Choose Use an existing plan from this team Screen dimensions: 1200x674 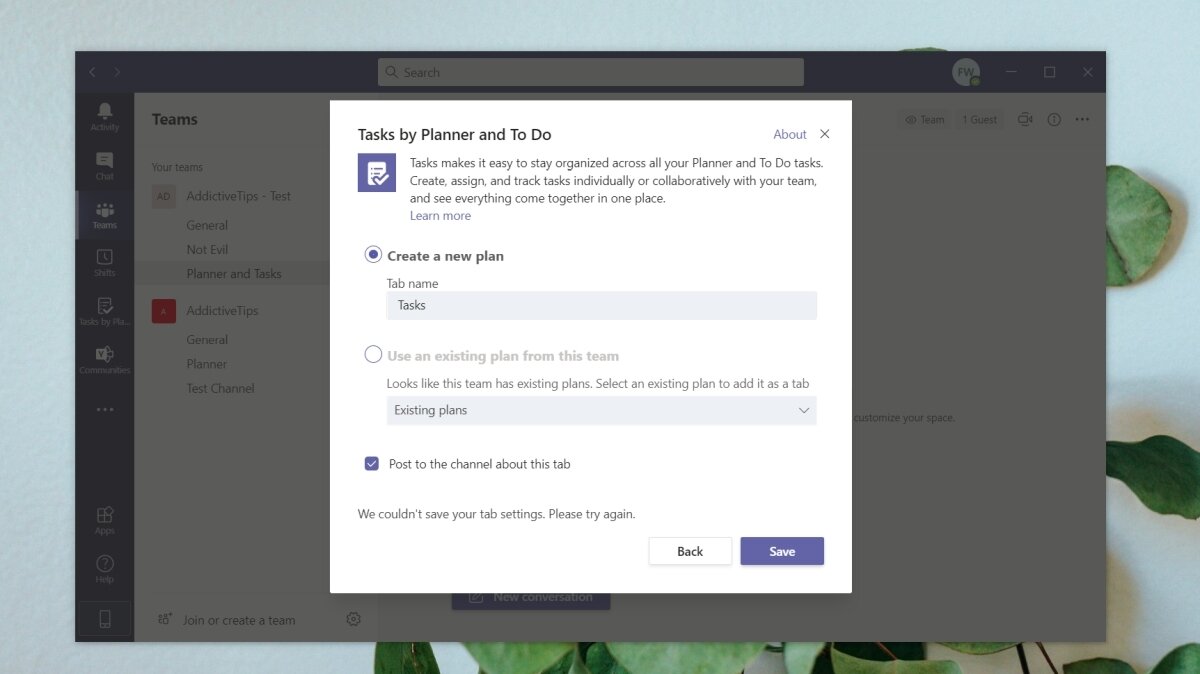[x=372, y=354]
